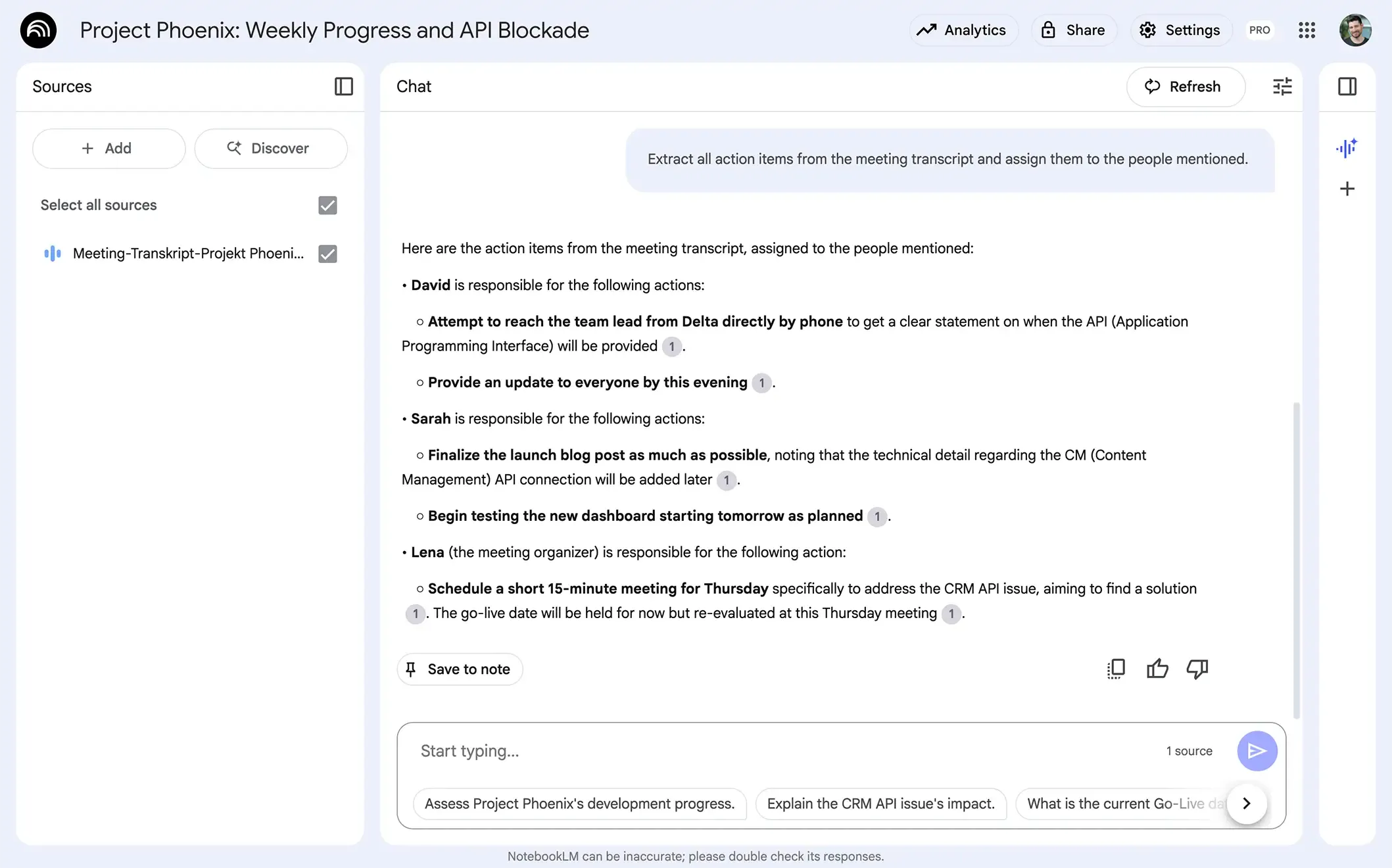Click the plus icon in the Studio panel

[1346, 189]
